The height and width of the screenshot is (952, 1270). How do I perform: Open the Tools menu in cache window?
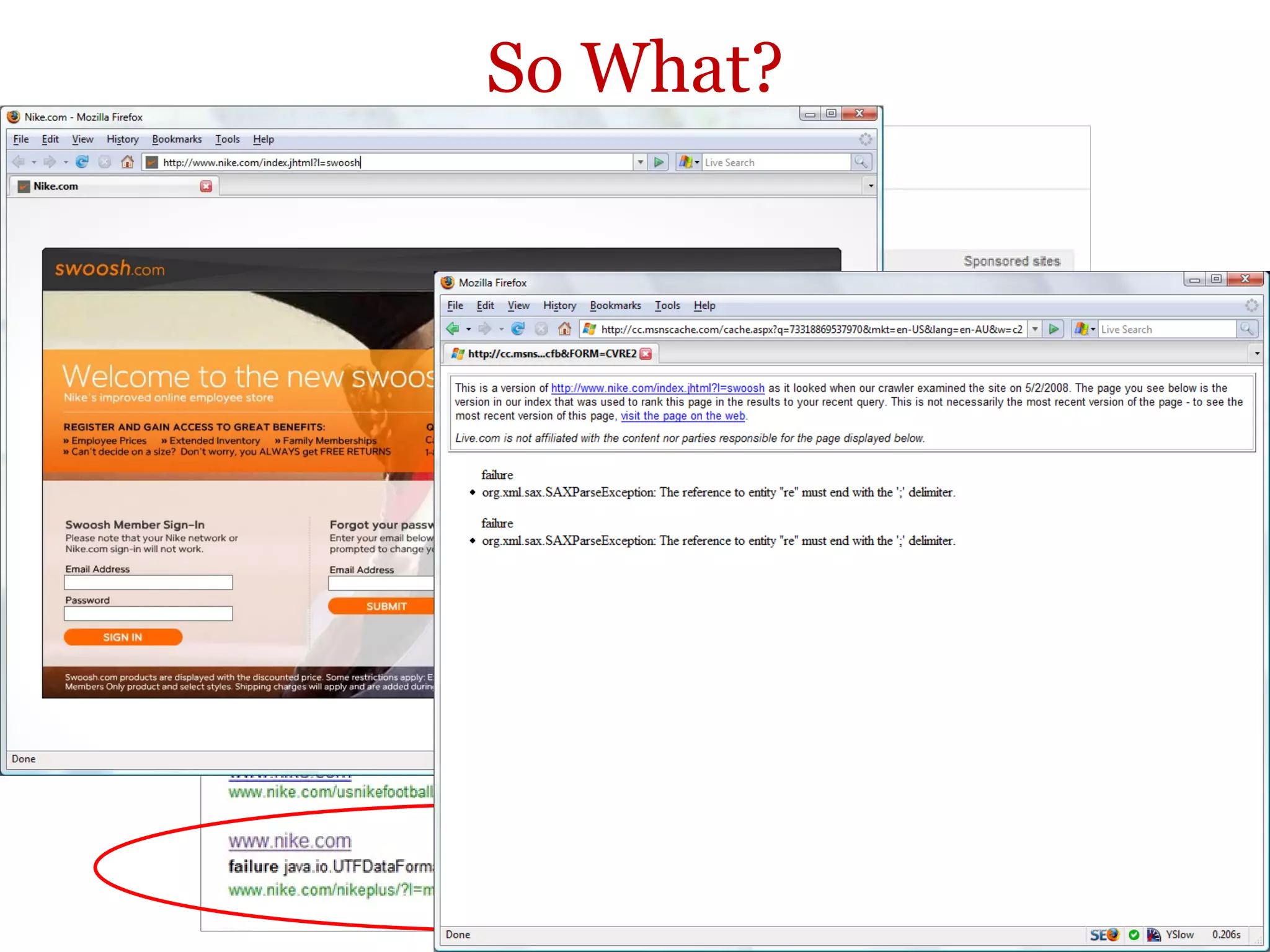667,306
